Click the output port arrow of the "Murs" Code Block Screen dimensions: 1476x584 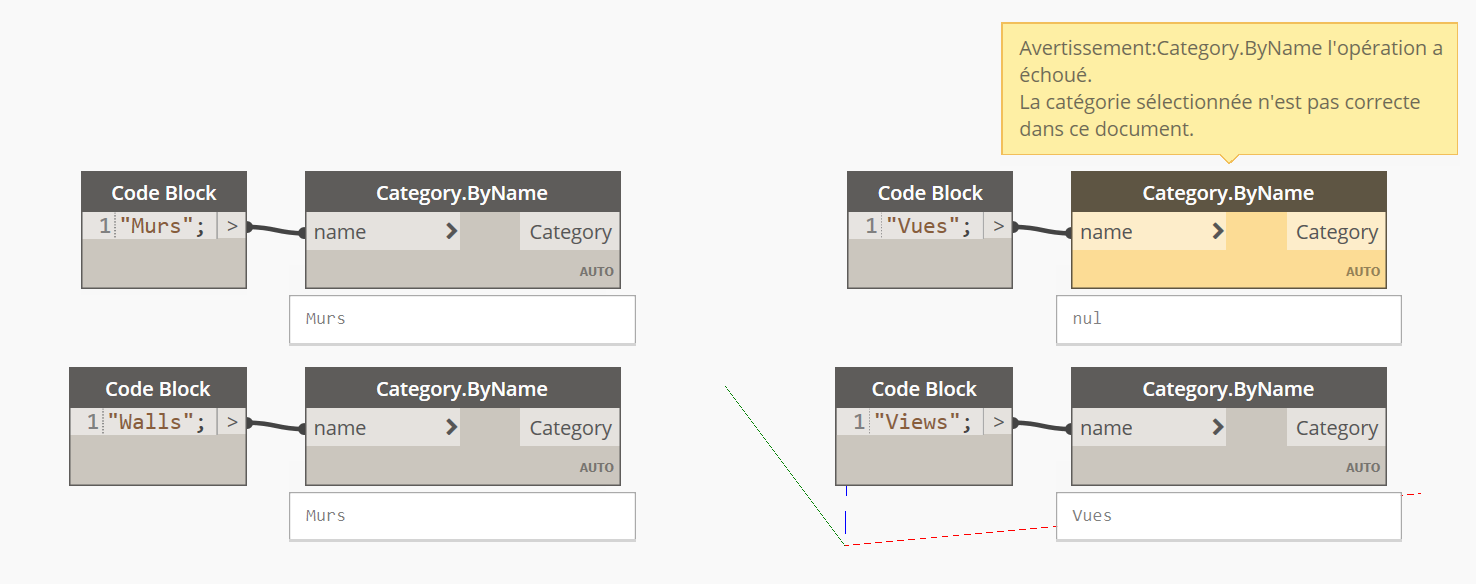click(x=232, y=226)
